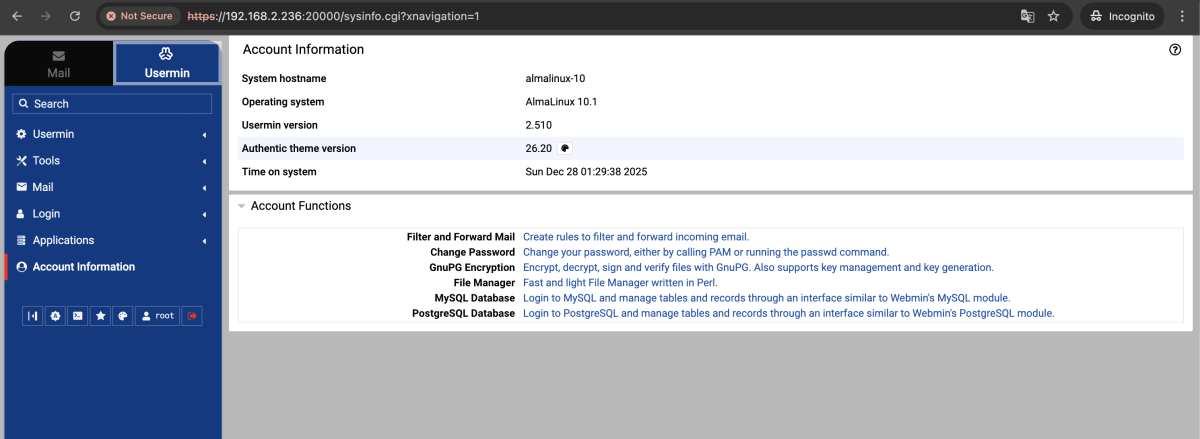The height and width of the screenshot is (439, 1200).
Task: Open theme configuration palette icon
Action: (123, 316)
